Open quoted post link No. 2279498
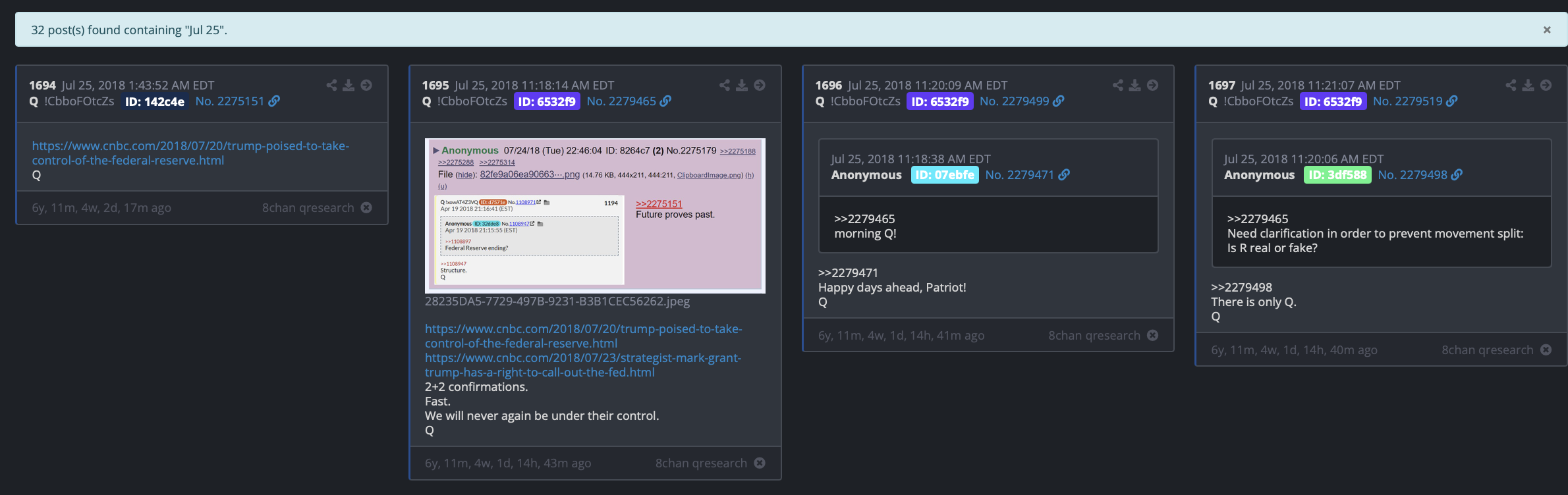 click(1420, 174)
